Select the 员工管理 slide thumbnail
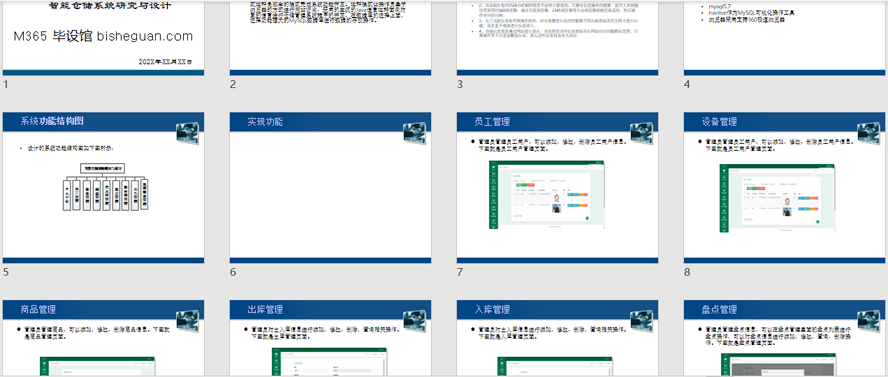The height and width of the screenshot is (377, 888). (558, 188)
